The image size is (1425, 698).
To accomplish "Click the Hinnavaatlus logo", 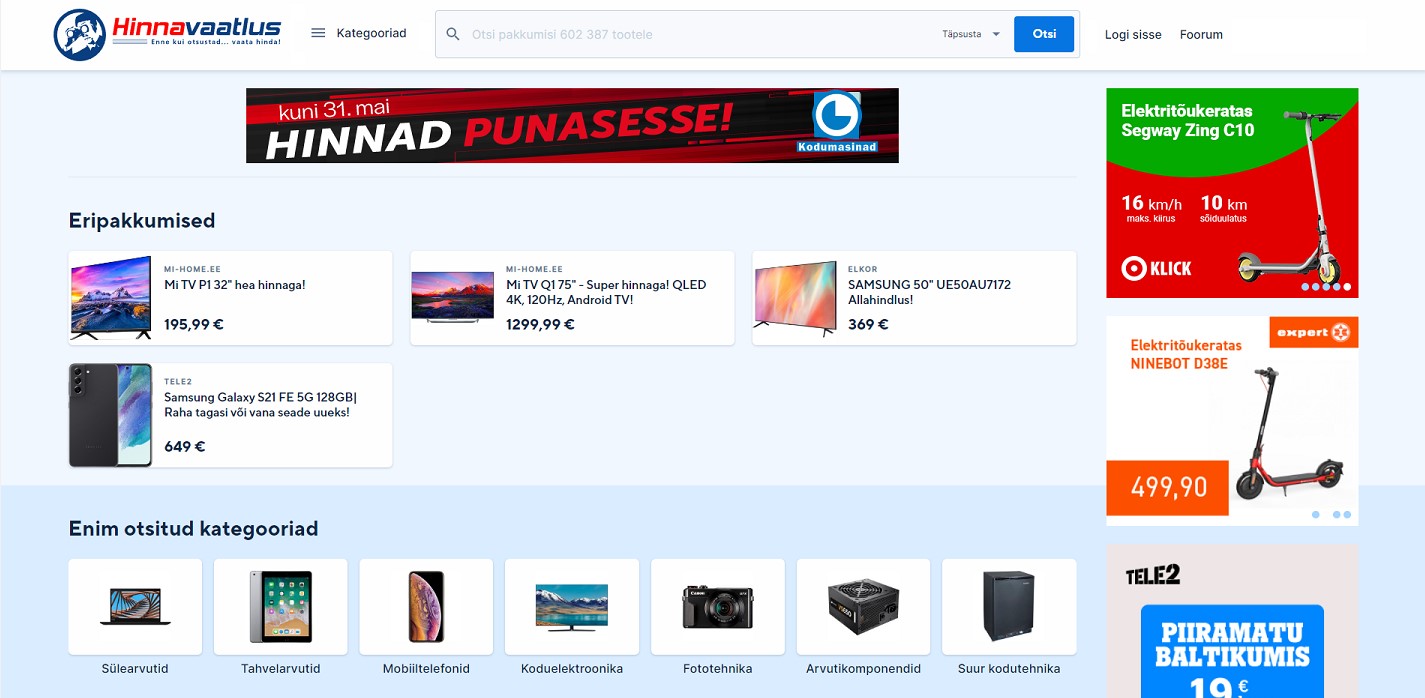I will [x=167, y=34].
